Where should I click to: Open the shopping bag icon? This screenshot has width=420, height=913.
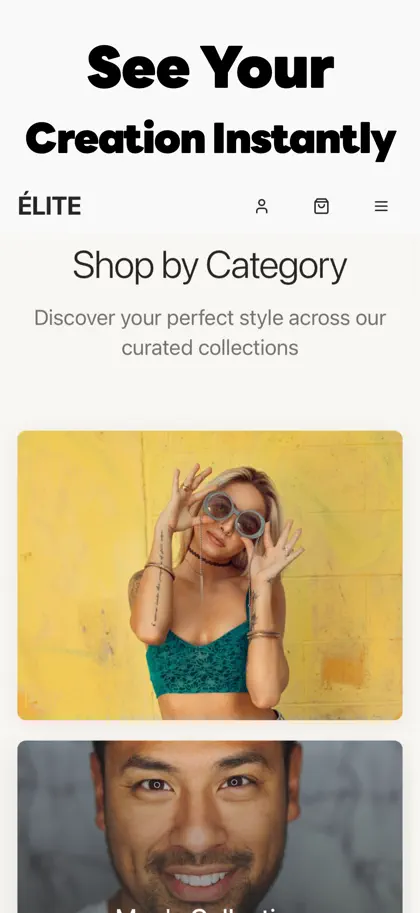[322, 206]
